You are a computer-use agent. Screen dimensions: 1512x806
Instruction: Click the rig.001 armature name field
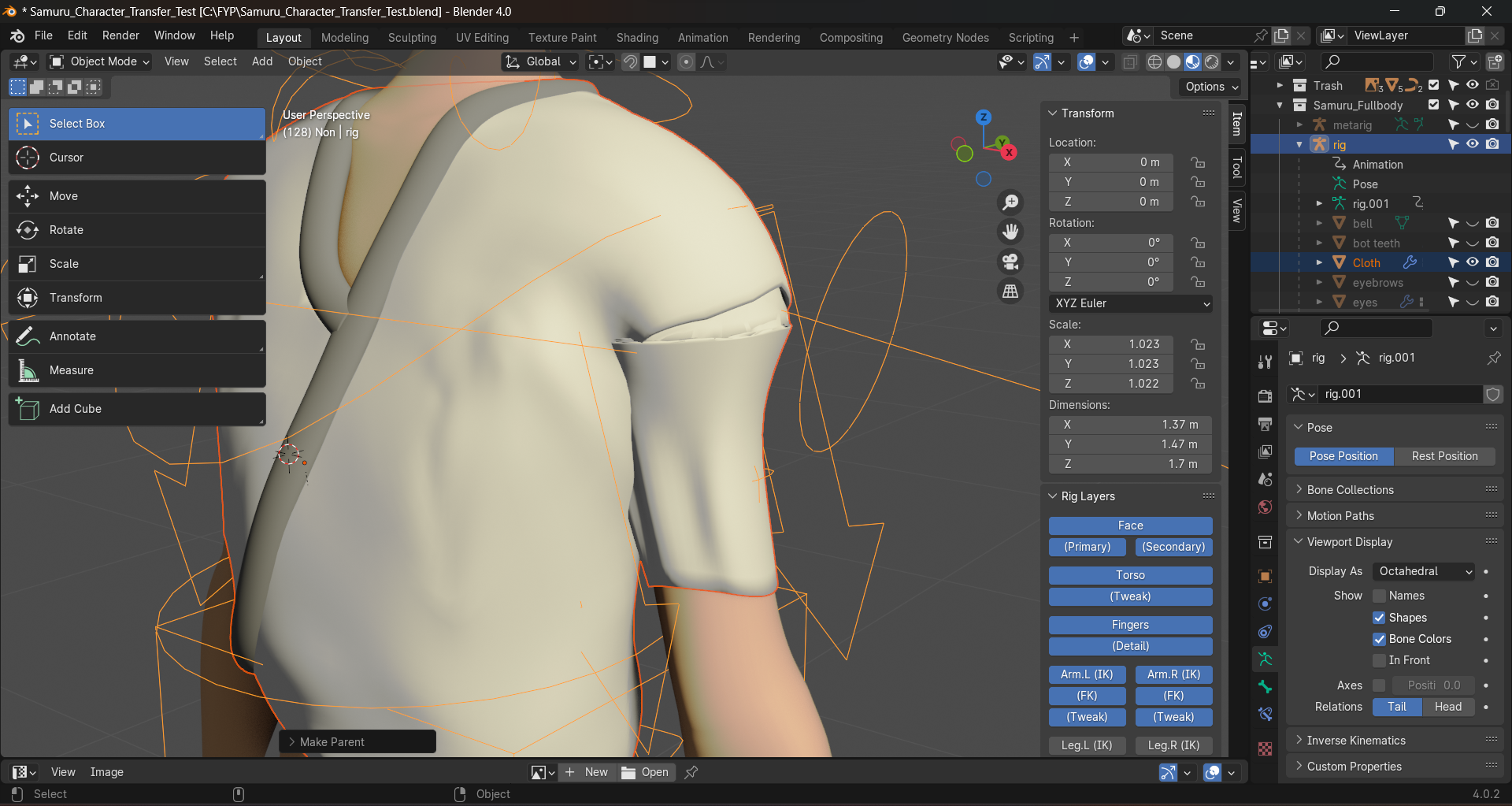[1401, 394]
